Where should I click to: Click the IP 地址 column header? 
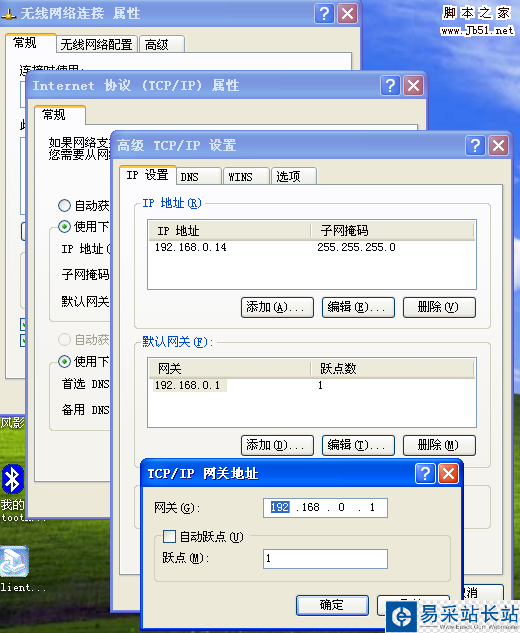coord(230,231)
